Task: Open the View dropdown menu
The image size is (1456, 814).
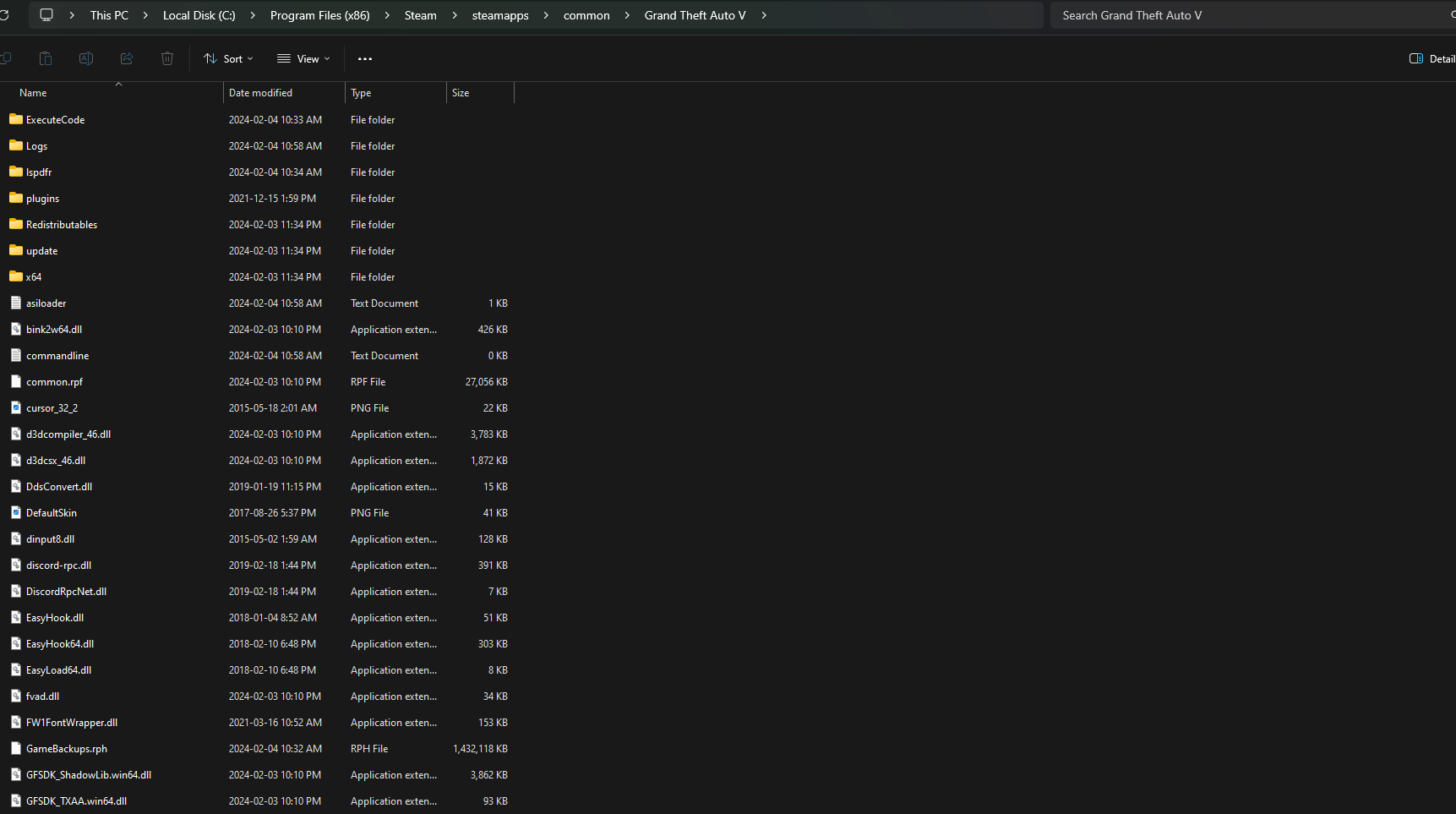Action: coord(303,58)
